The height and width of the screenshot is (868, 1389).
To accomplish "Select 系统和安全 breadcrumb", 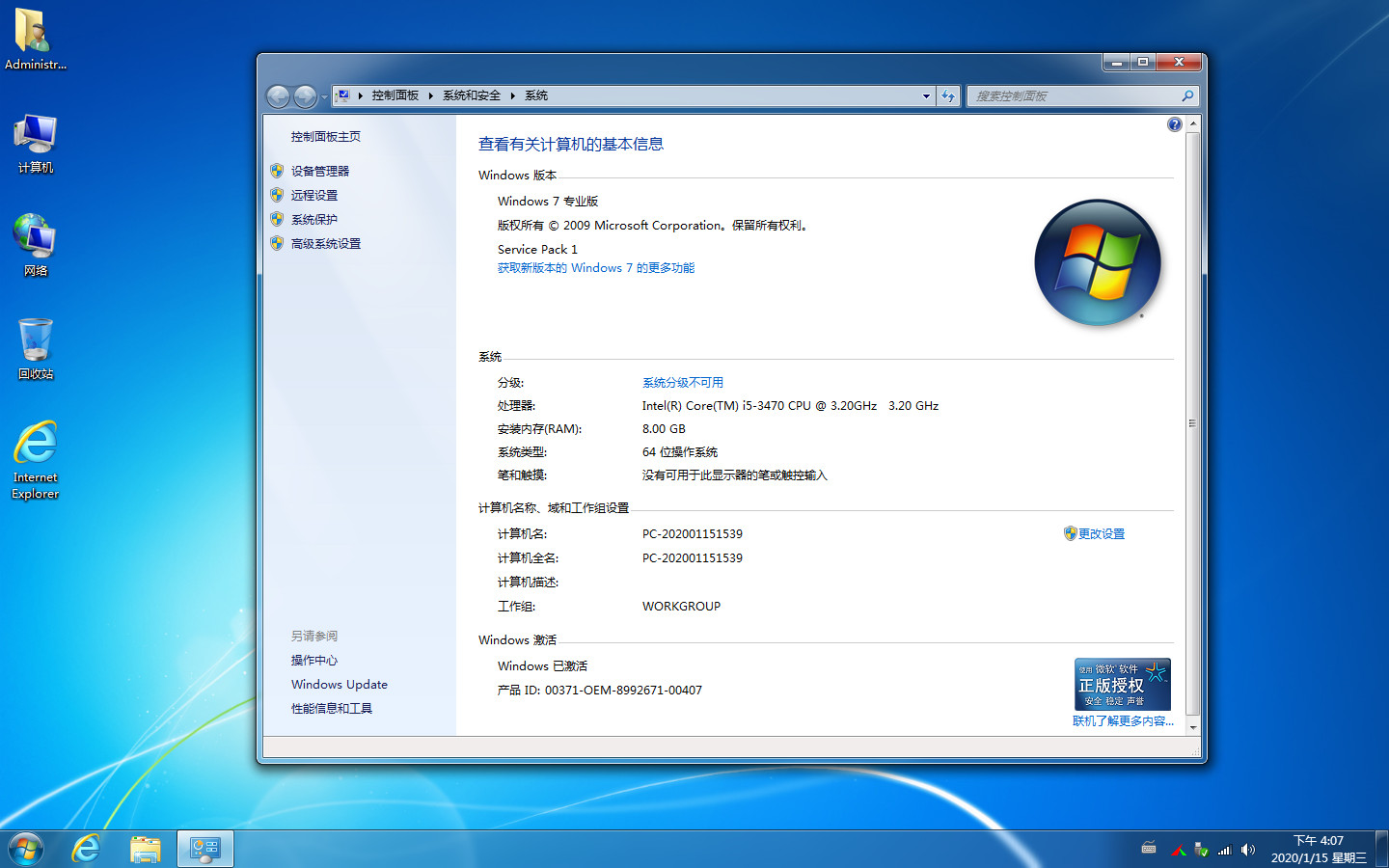I will 472,95.
